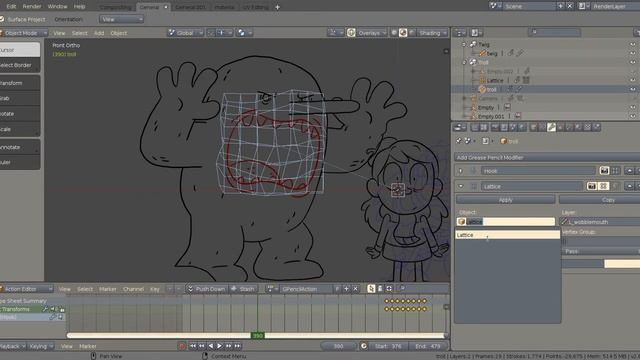This screenshot has height=360, width=640.
Task: Add a new workspace with plus icon
Action: point(278,7)
